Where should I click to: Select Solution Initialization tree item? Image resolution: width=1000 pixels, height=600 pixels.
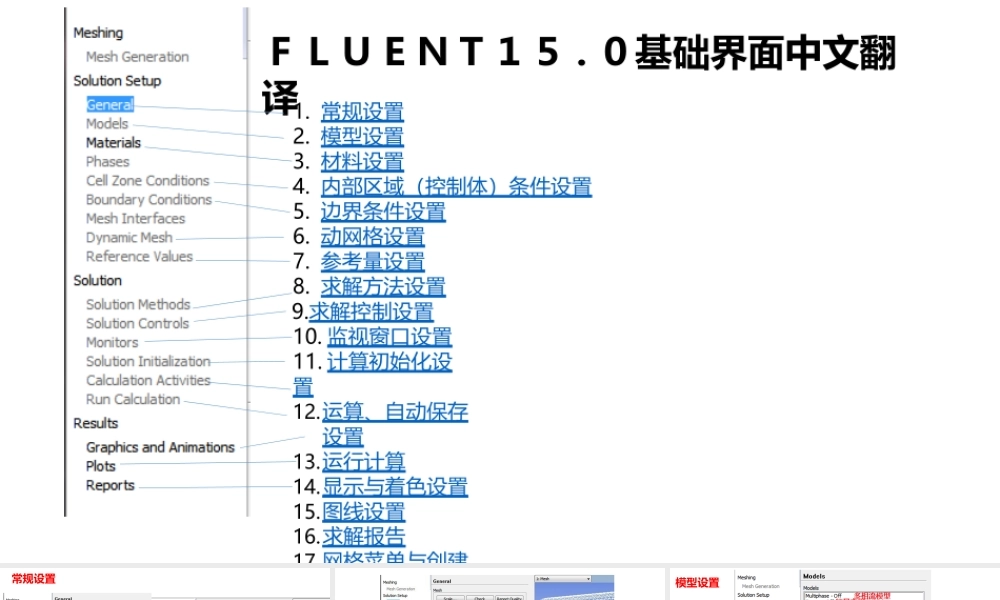pyautogui.click(x=148, y=362)
